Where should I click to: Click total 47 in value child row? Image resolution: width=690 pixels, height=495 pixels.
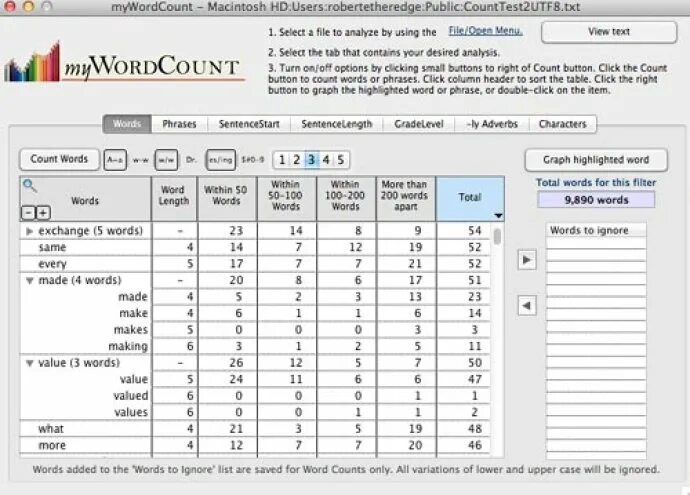coord(474,380)
